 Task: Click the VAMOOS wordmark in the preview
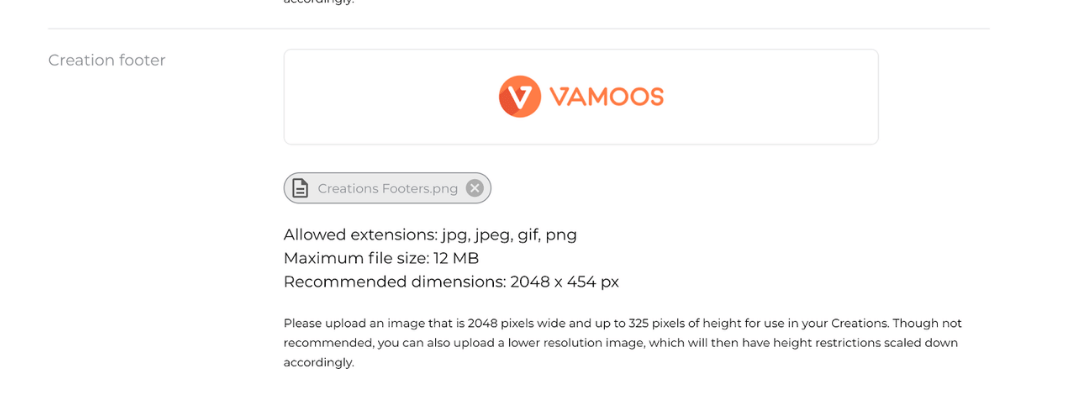click(606, 96)
